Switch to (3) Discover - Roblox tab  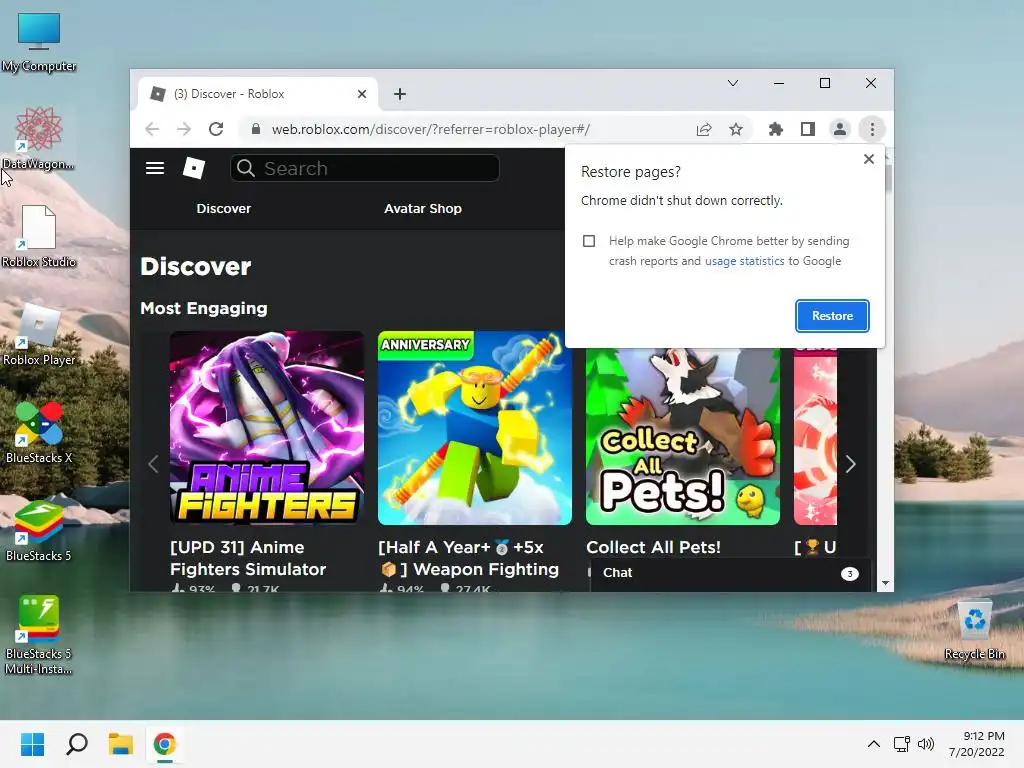pyautogui.click(x=259, y=94)
